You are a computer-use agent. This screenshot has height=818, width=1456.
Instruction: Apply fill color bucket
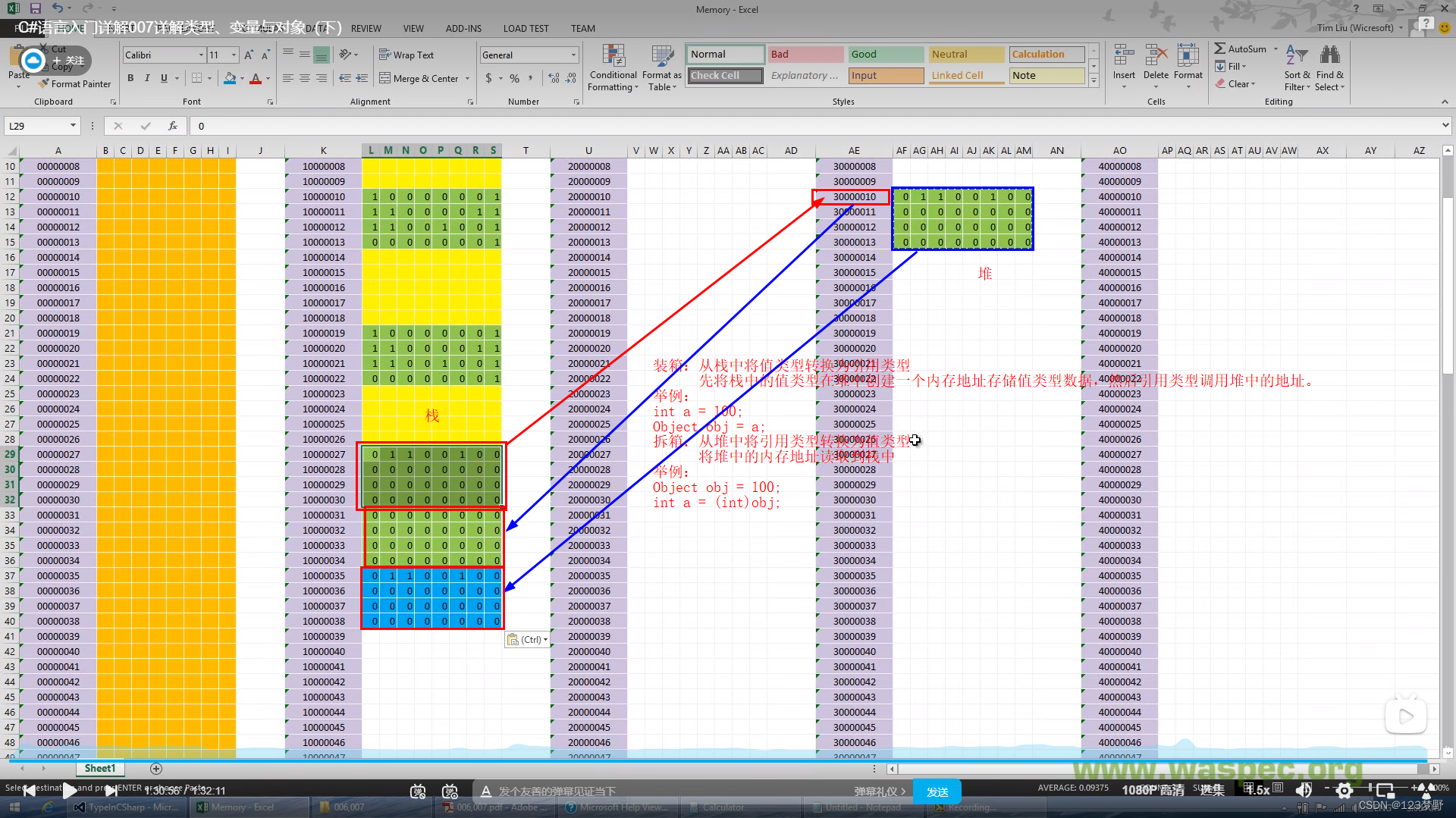click(230, 78)
